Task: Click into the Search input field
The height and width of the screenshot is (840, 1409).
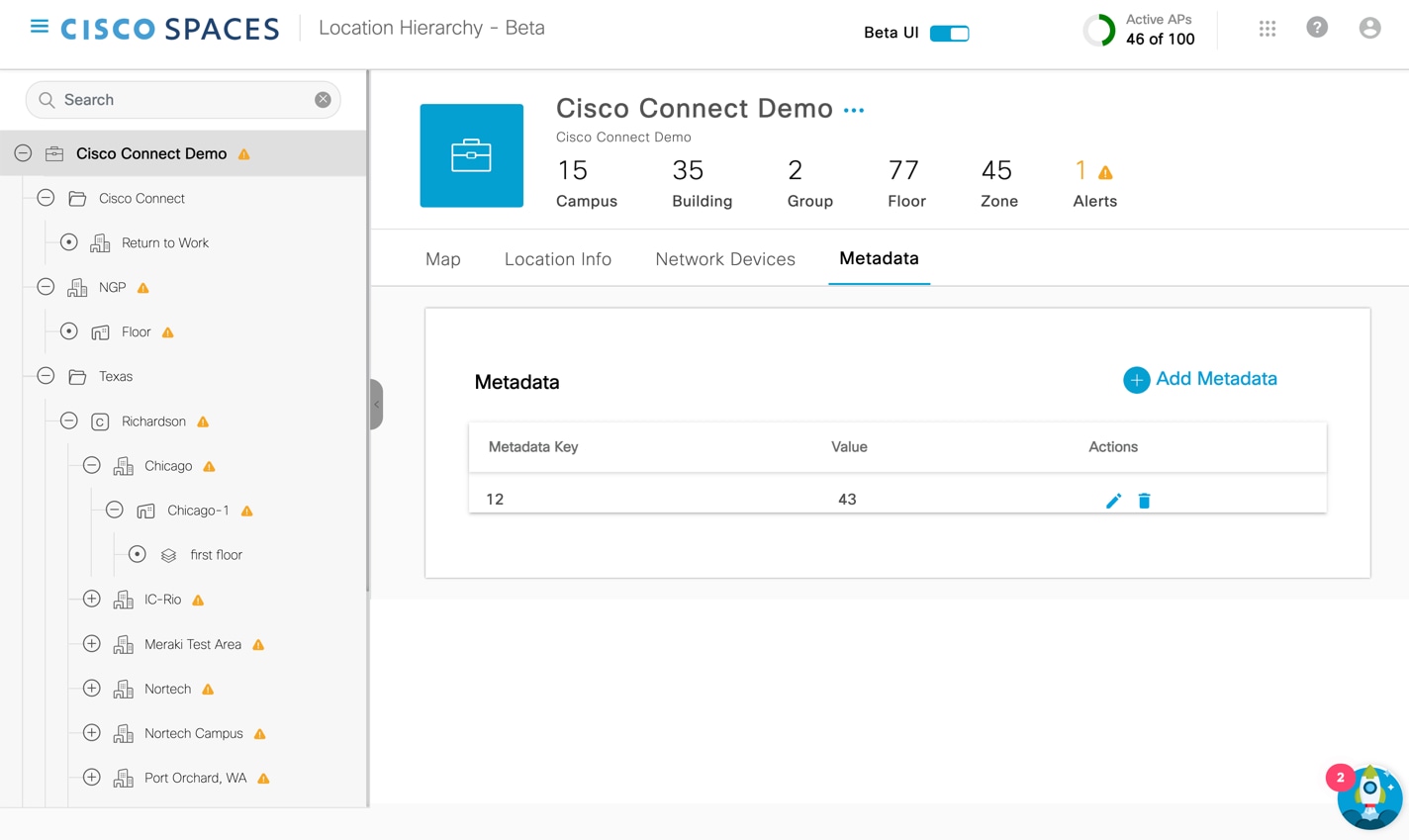Action: 184,100
